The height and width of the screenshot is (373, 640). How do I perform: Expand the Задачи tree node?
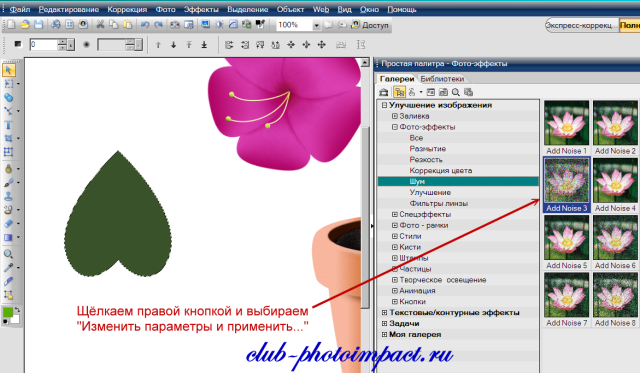coord(384,324)
